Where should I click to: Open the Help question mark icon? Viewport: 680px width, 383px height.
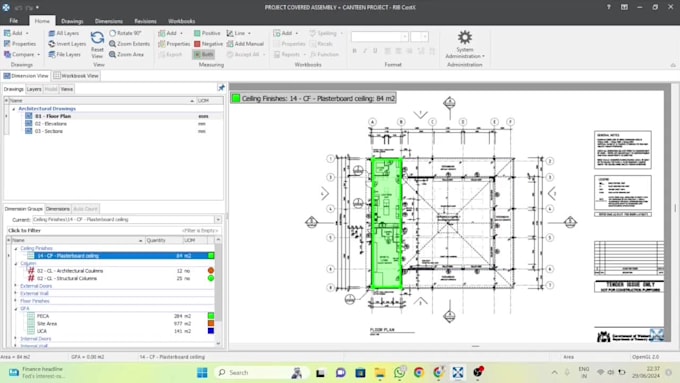click(608, 7)
